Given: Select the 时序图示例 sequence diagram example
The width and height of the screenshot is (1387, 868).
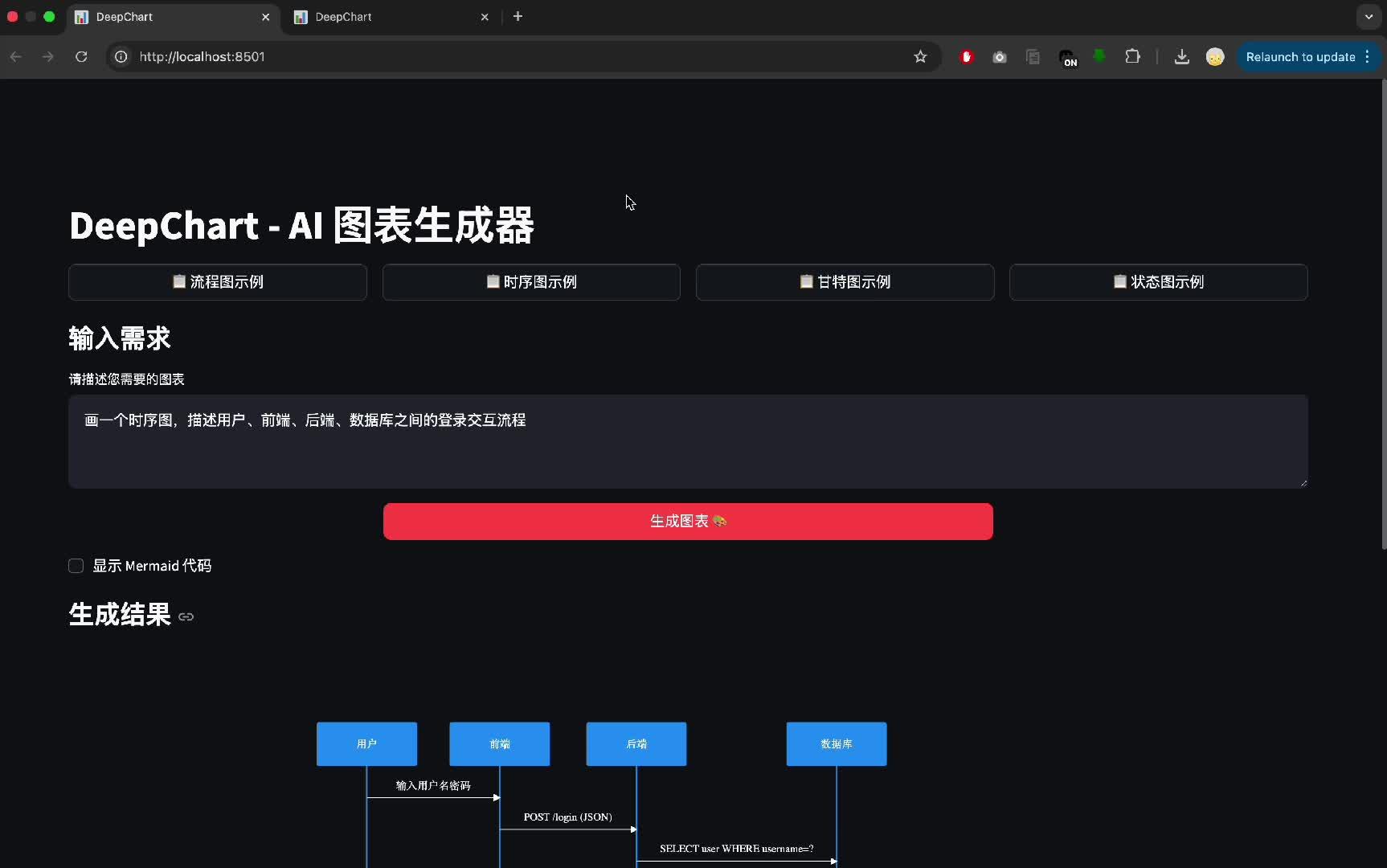Looking at the screenshot, I should (530, 282).
